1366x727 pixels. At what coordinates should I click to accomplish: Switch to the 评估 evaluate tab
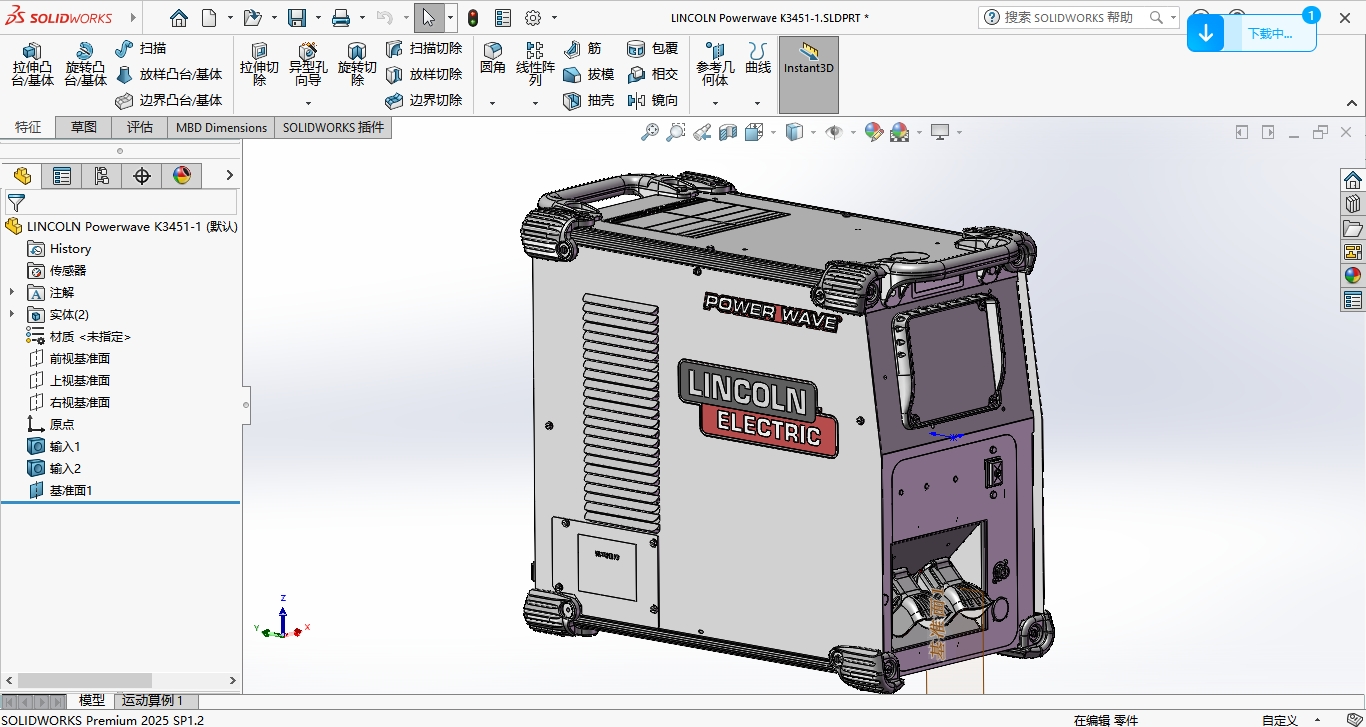pos(140,127)
